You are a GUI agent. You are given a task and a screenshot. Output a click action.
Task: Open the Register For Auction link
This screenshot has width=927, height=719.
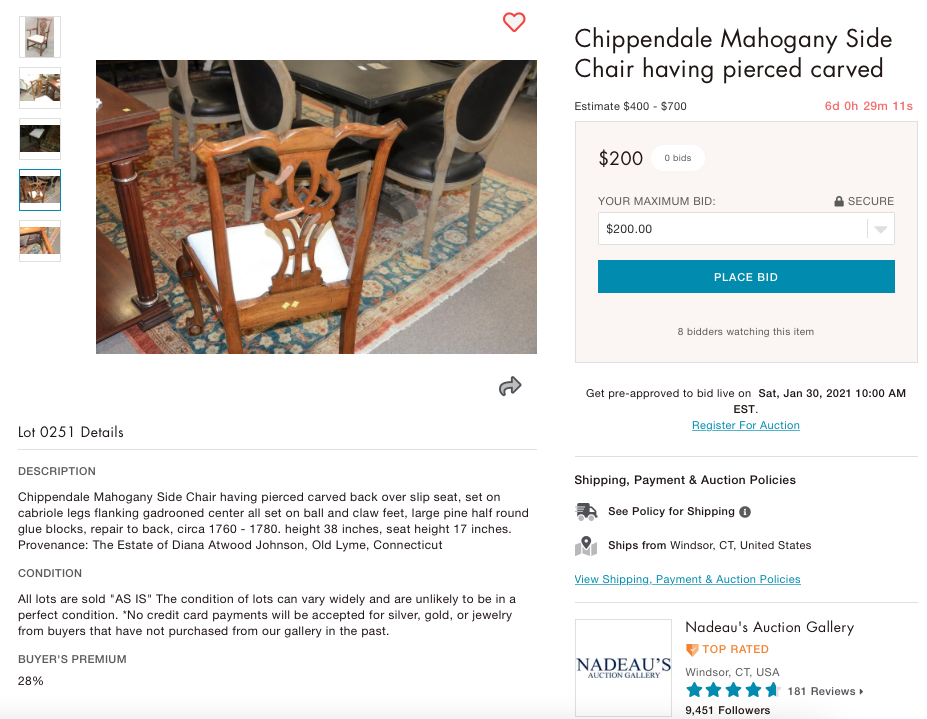[x=746, y=425]
